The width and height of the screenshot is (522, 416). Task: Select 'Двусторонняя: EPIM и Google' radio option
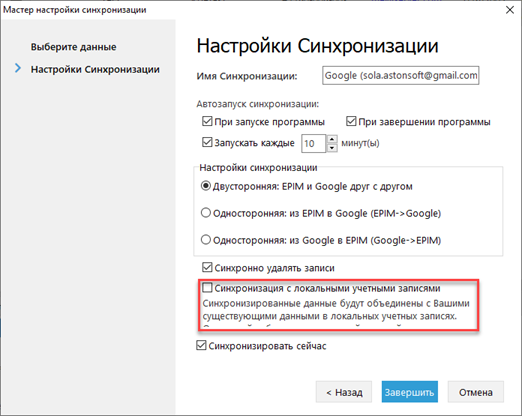tap(206, 186)
